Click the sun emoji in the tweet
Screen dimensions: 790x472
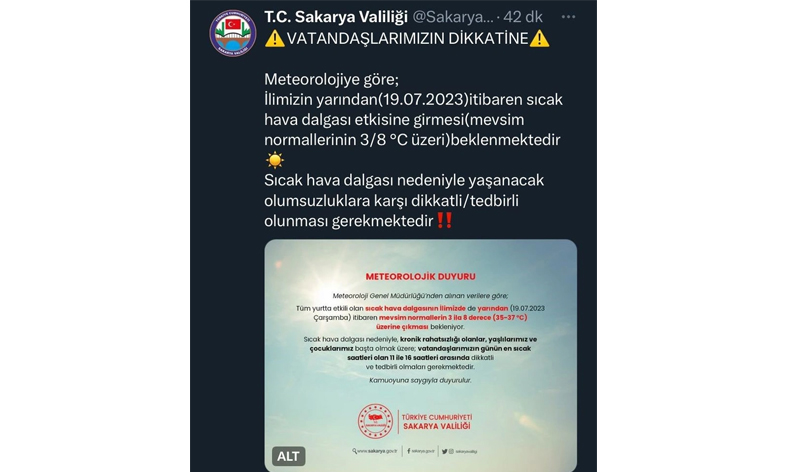[275, 160]
